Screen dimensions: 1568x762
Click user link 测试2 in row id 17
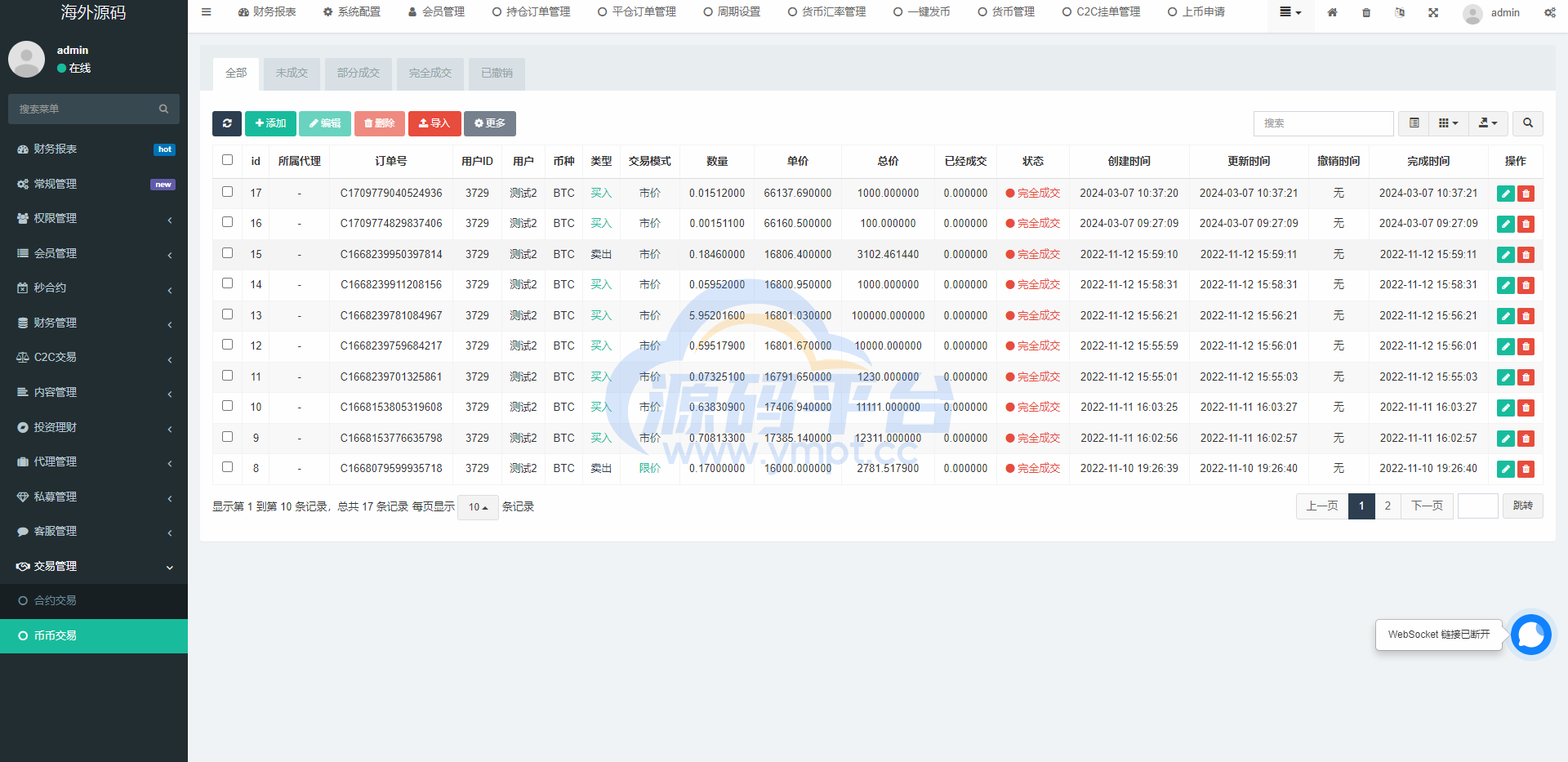click(523, 194)
